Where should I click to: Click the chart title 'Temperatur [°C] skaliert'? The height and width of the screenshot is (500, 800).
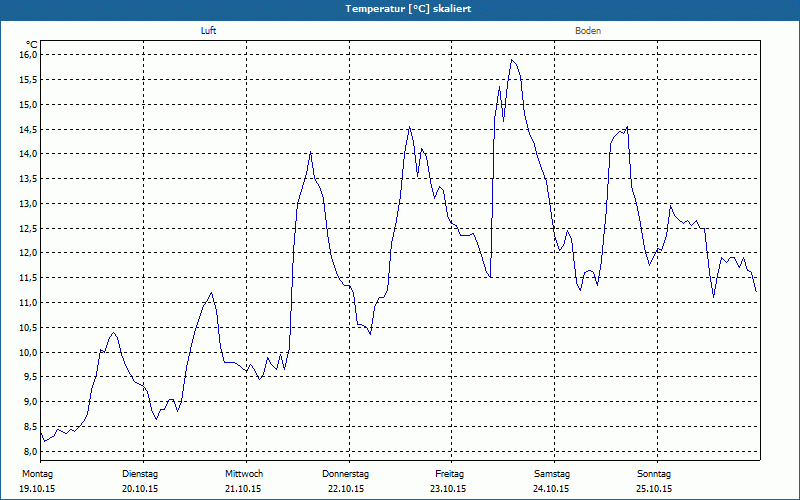[x=408, y=9]
